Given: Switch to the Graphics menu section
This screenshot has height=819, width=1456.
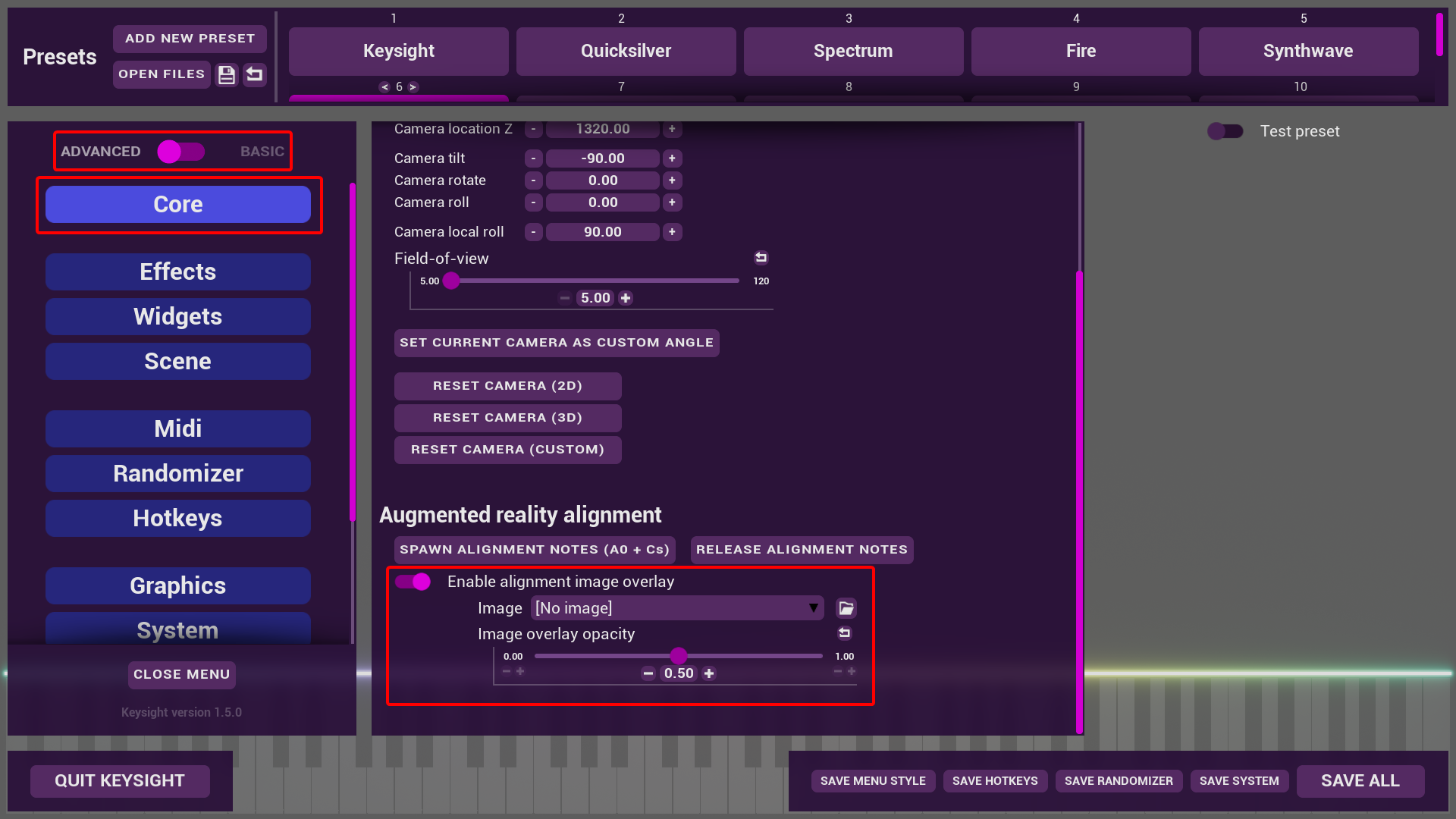Looking at the screenshot, I should (178, 585).
